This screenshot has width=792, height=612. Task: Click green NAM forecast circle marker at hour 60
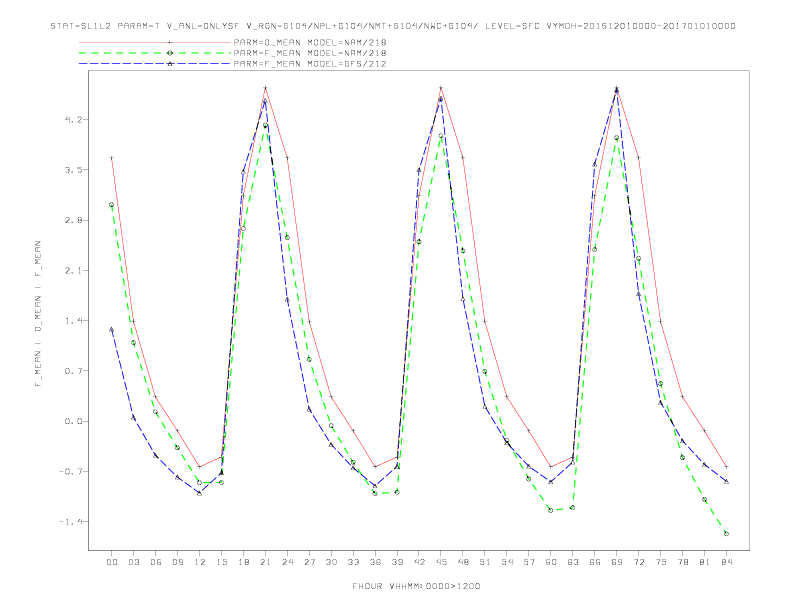[x=551, y=510]
